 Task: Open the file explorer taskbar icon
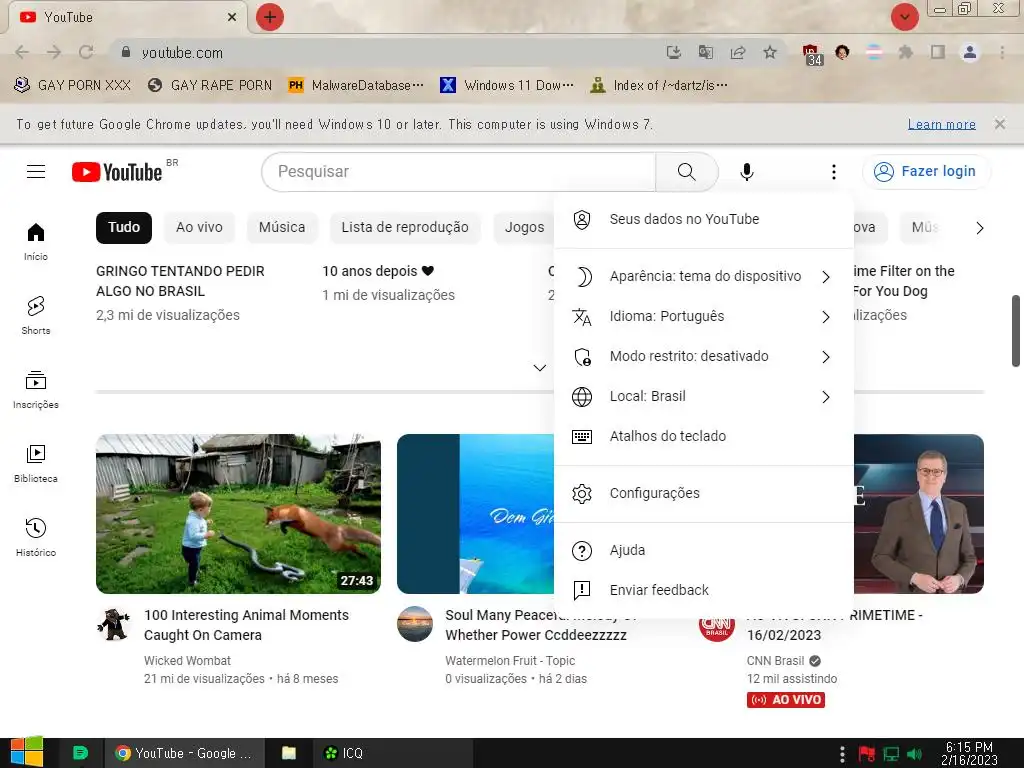[x=289, y=753]
